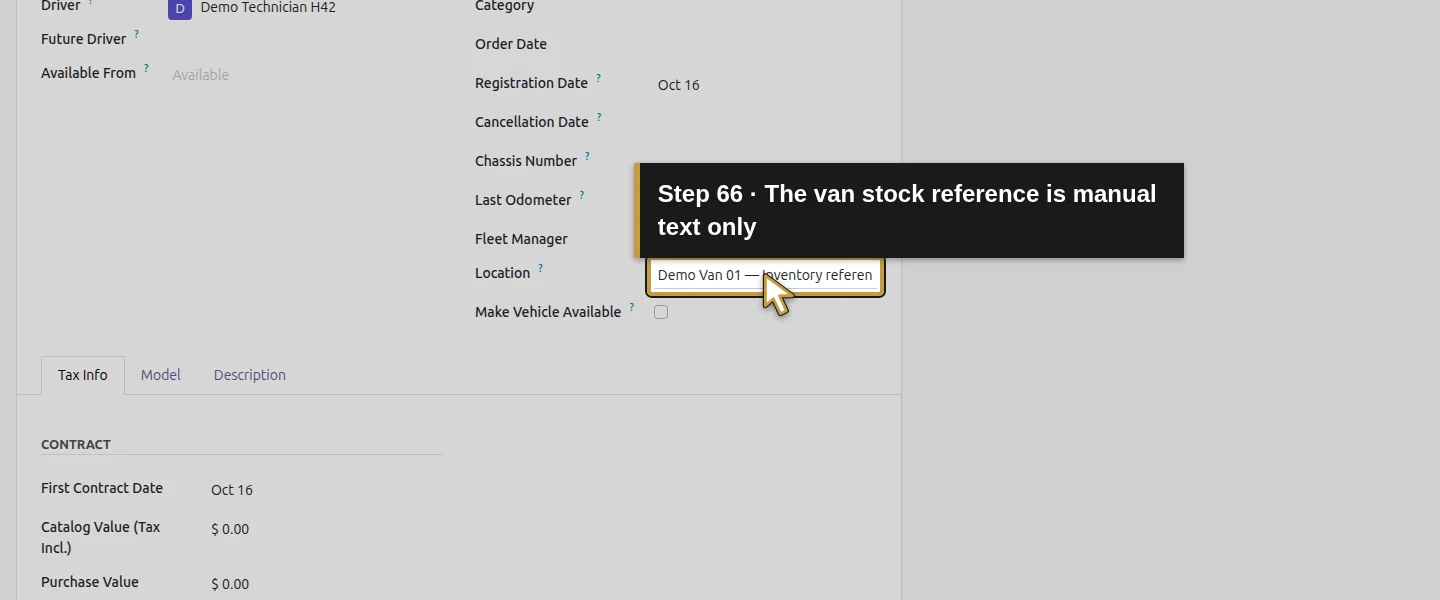Click the CONTRACT section heading
1440x600 pixels.
(x=76, y=444)
